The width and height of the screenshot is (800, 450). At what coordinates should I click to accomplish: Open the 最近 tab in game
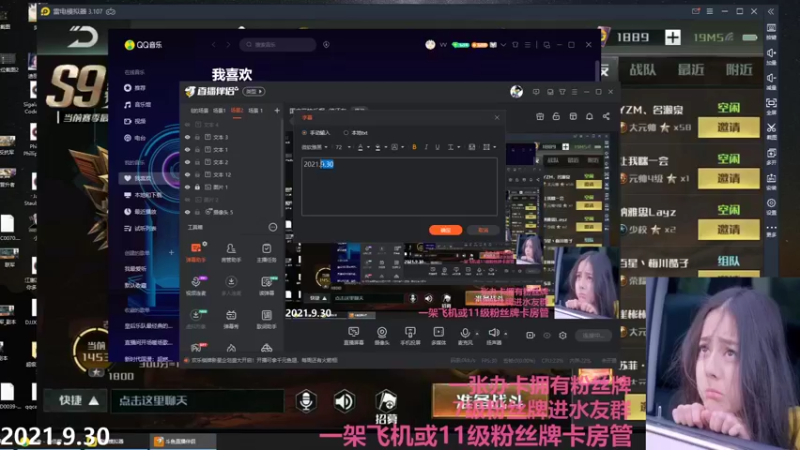691,69
